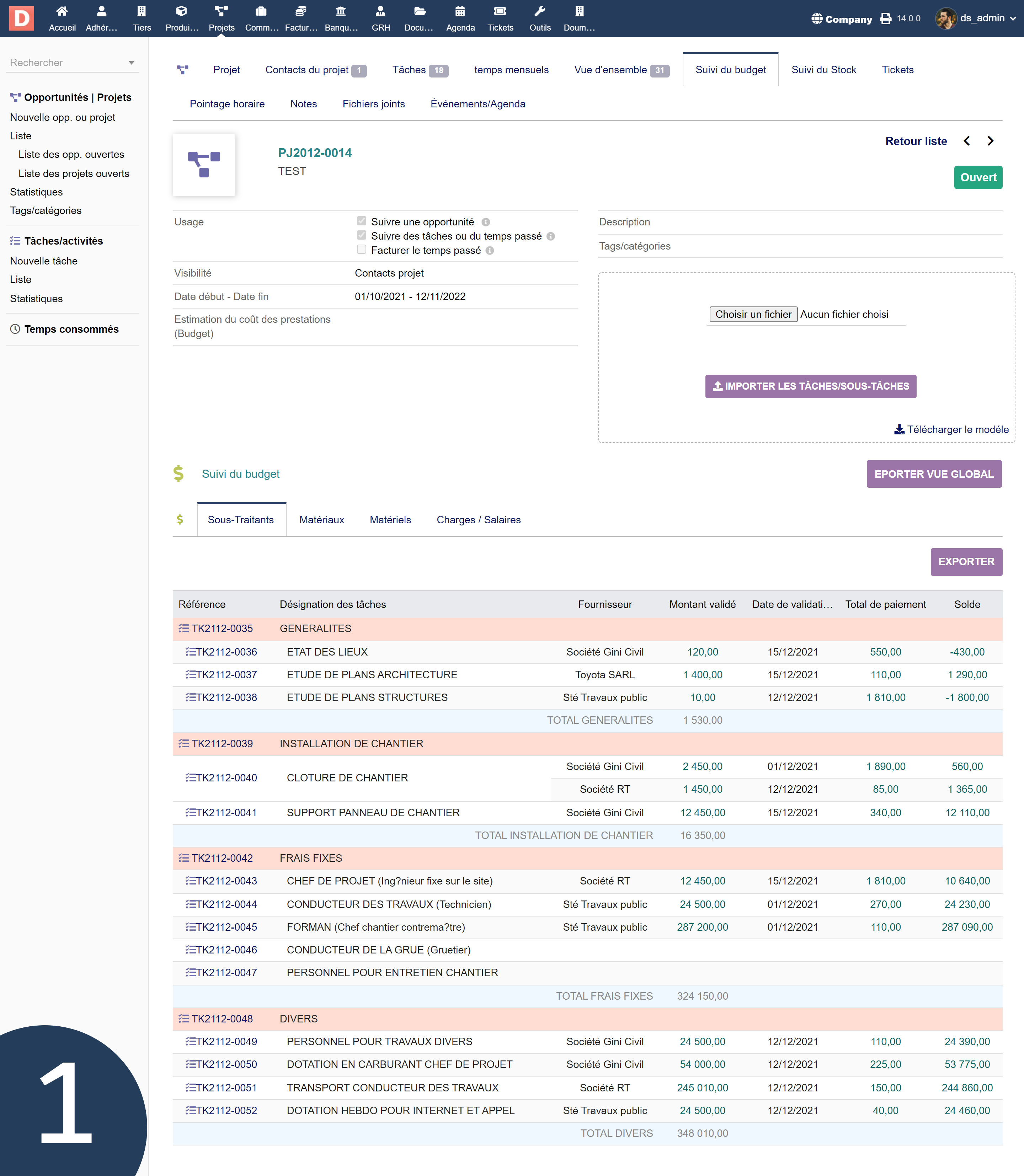Click the Tickets icon in top bar
The height and width of the screenshot is (1176, 1024).
click(x=500, y=11)
